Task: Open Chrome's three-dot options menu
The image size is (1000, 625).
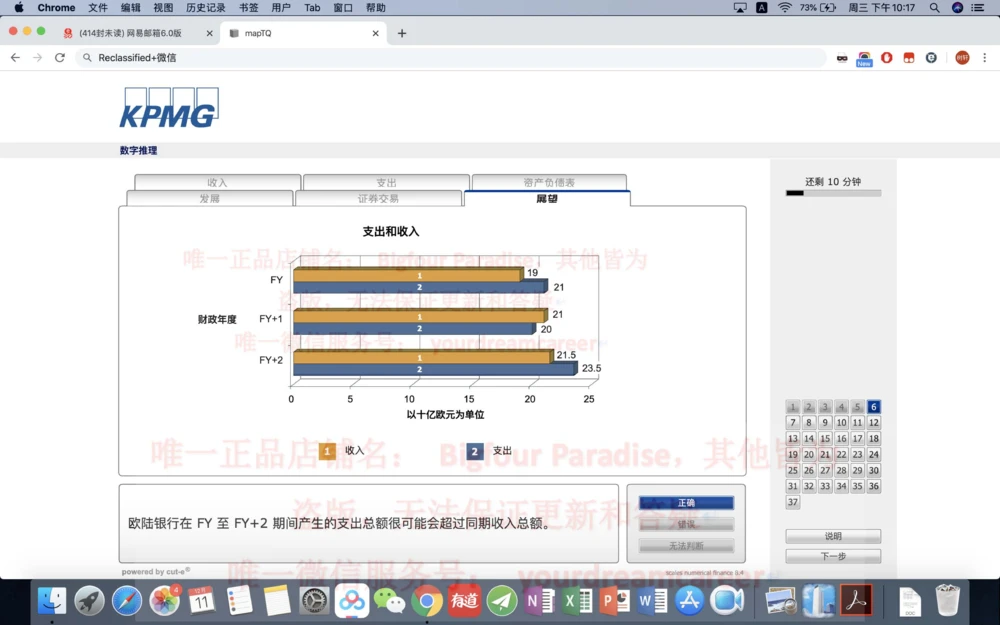Action: pyautogui.click(x=984, y=58)
